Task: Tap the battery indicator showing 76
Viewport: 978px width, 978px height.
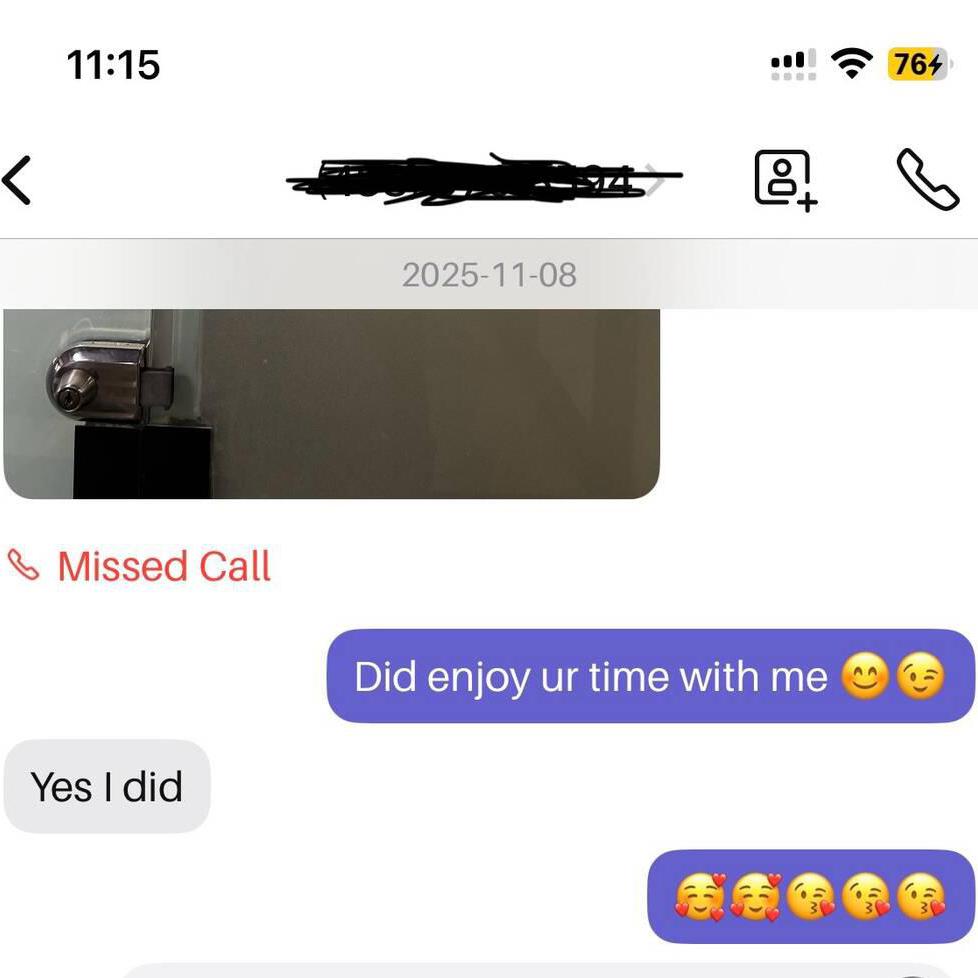Action: tap(919, 64)
